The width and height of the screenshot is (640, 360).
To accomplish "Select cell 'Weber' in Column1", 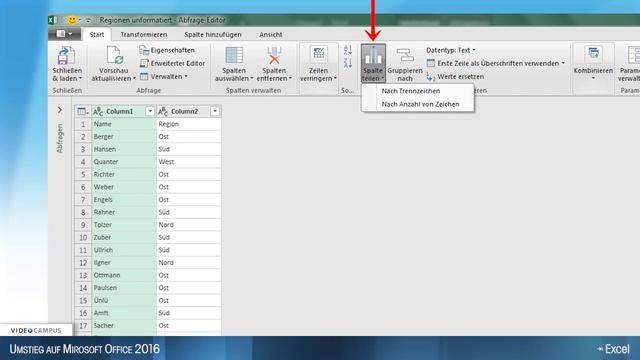I will (x=124, y=187).
